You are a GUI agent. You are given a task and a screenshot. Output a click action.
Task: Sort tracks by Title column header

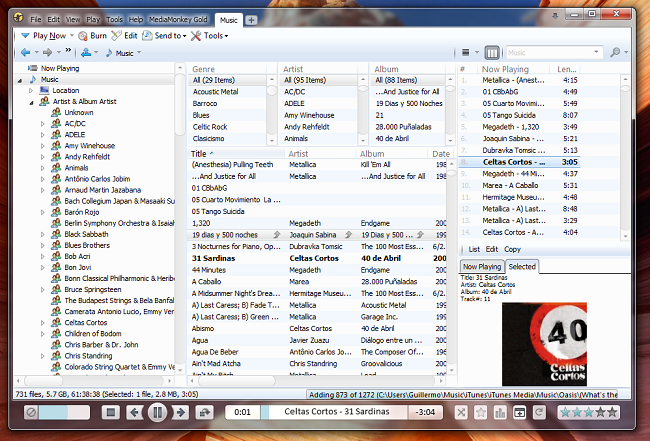[237, 154]
